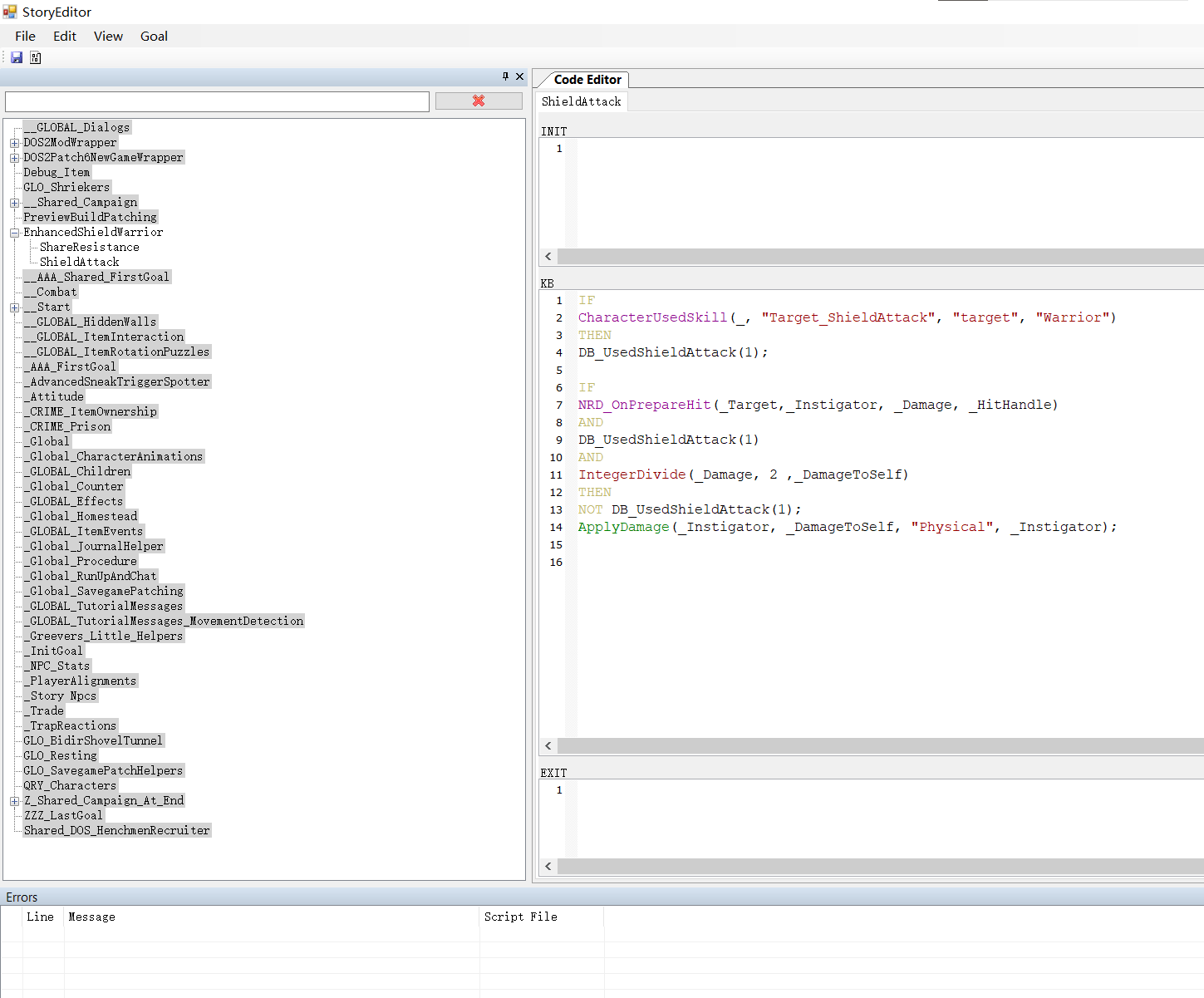Select the ShieldAttack document tab
Screen dimensions: 1204x998
pos(582,101)
